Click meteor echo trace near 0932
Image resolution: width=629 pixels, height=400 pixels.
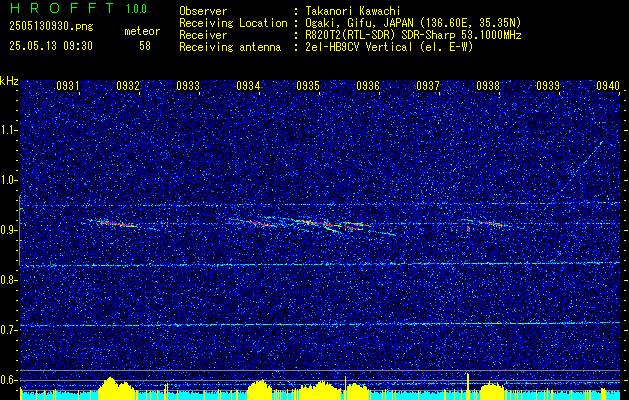pos(116,223)
